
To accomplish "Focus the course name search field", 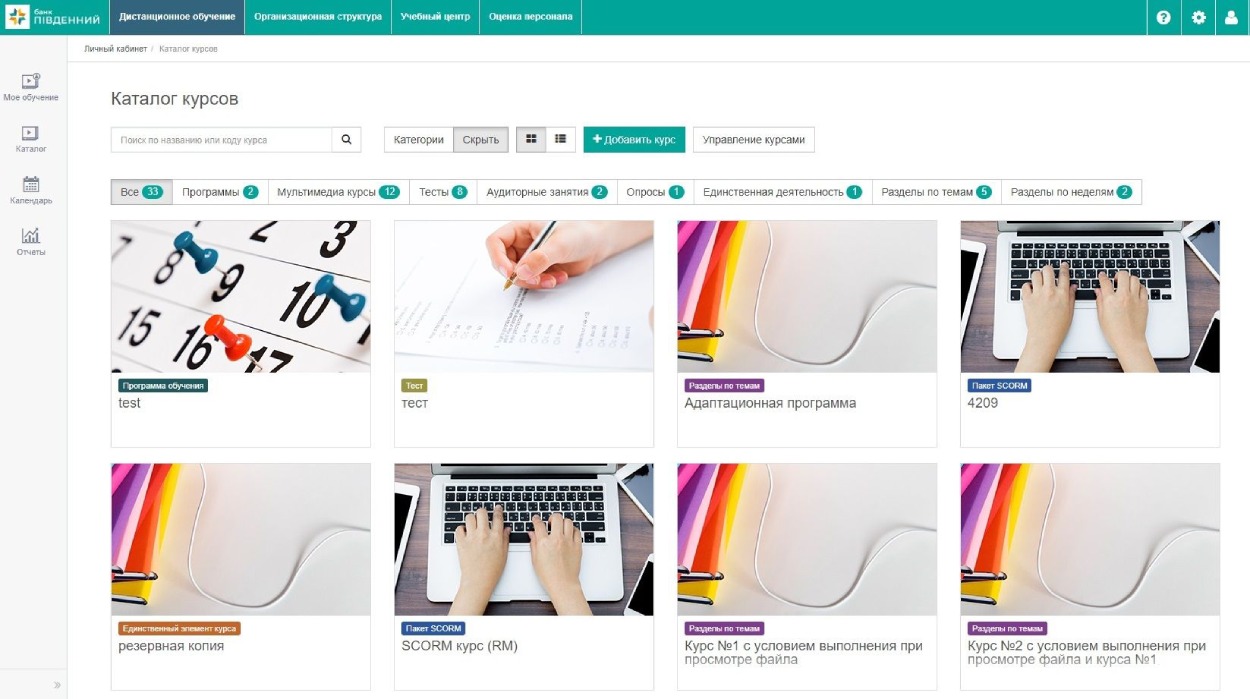I will pyautogui.click(x=221, y=140).
